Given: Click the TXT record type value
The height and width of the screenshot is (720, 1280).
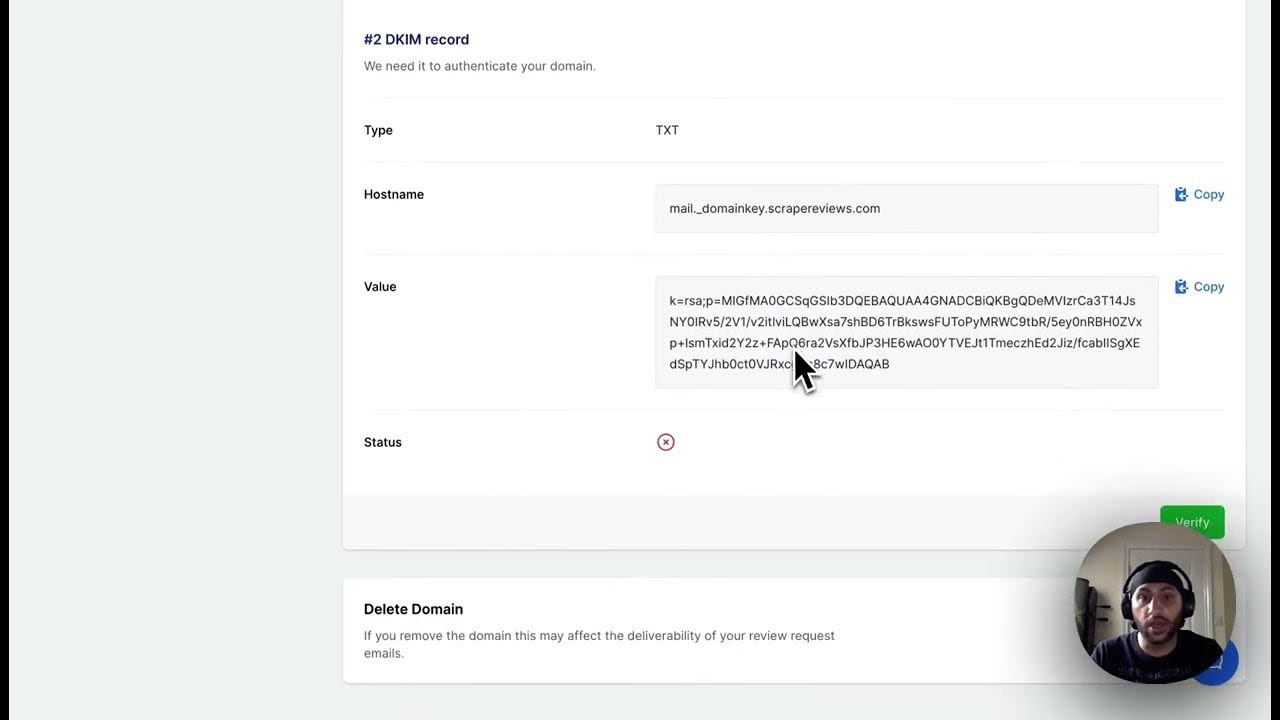Looking at the screenshot, I should 667,130.
